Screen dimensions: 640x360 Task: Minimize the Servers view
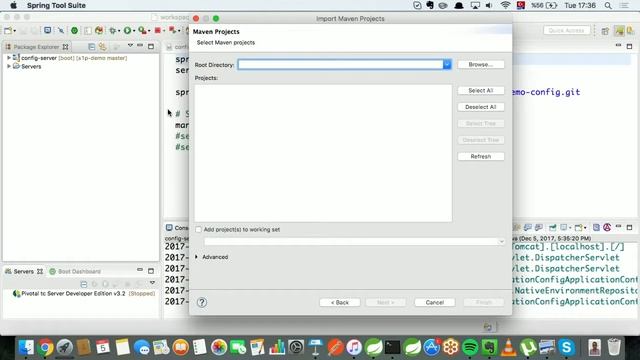tap(140, 270)
